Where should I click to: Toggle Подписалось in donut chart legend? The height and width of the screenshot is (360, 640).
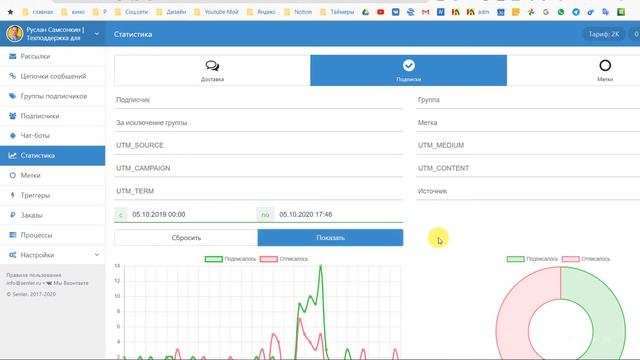532,259
